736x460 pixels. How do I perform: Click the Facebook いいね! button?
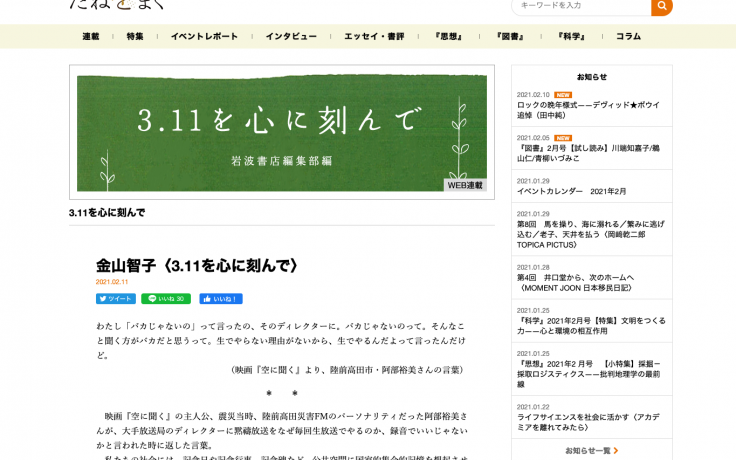[x=221, y=299]
